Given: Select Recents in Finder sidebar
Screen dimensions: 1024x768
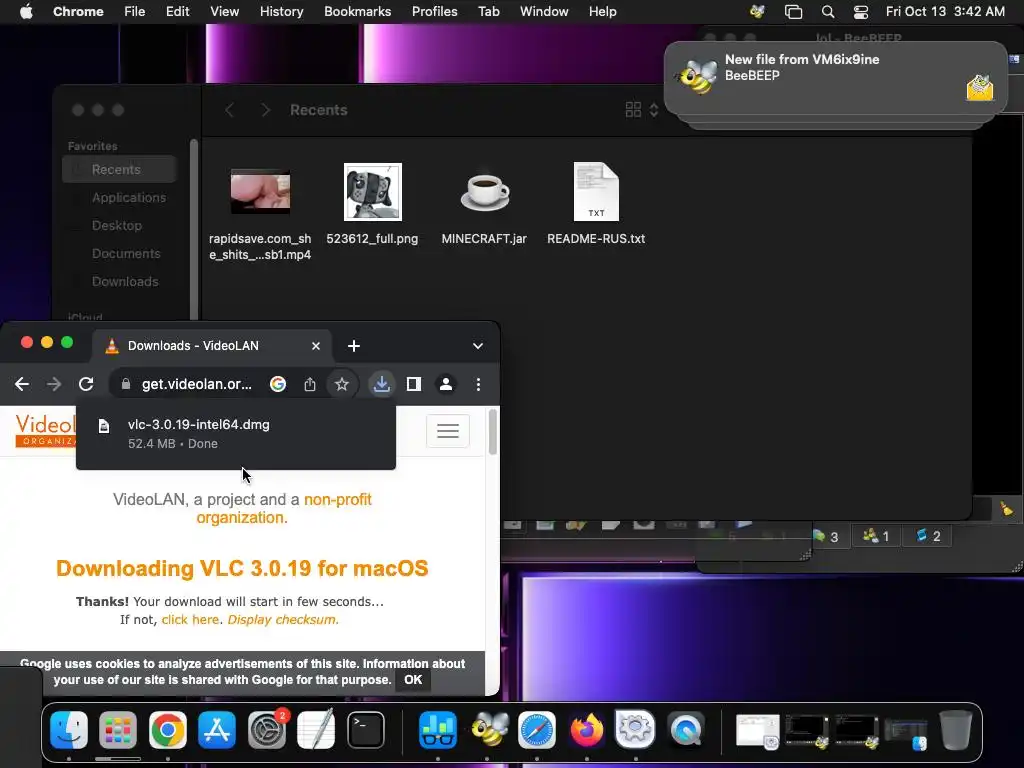Looking at the screenshot, I should point(119,169).
